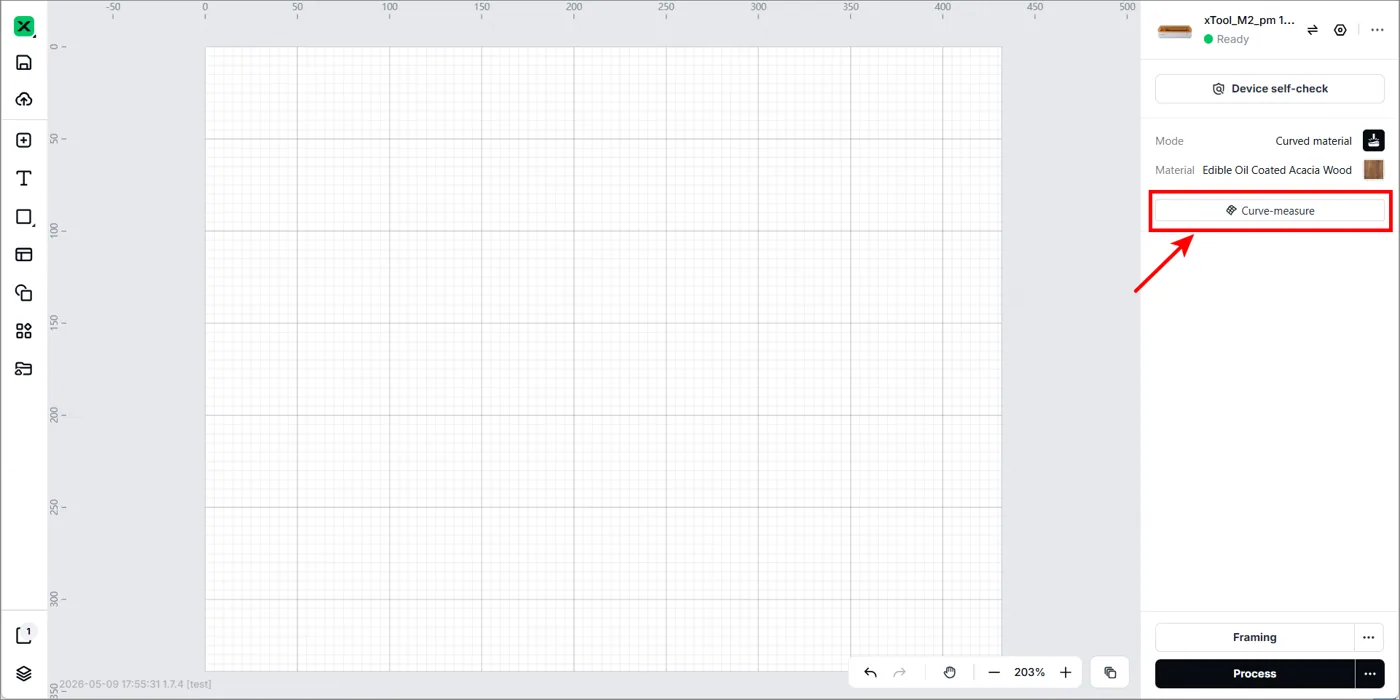Click the 203% zoom level value
This screenshot has height=700, width=1400.
(1029, 673)
